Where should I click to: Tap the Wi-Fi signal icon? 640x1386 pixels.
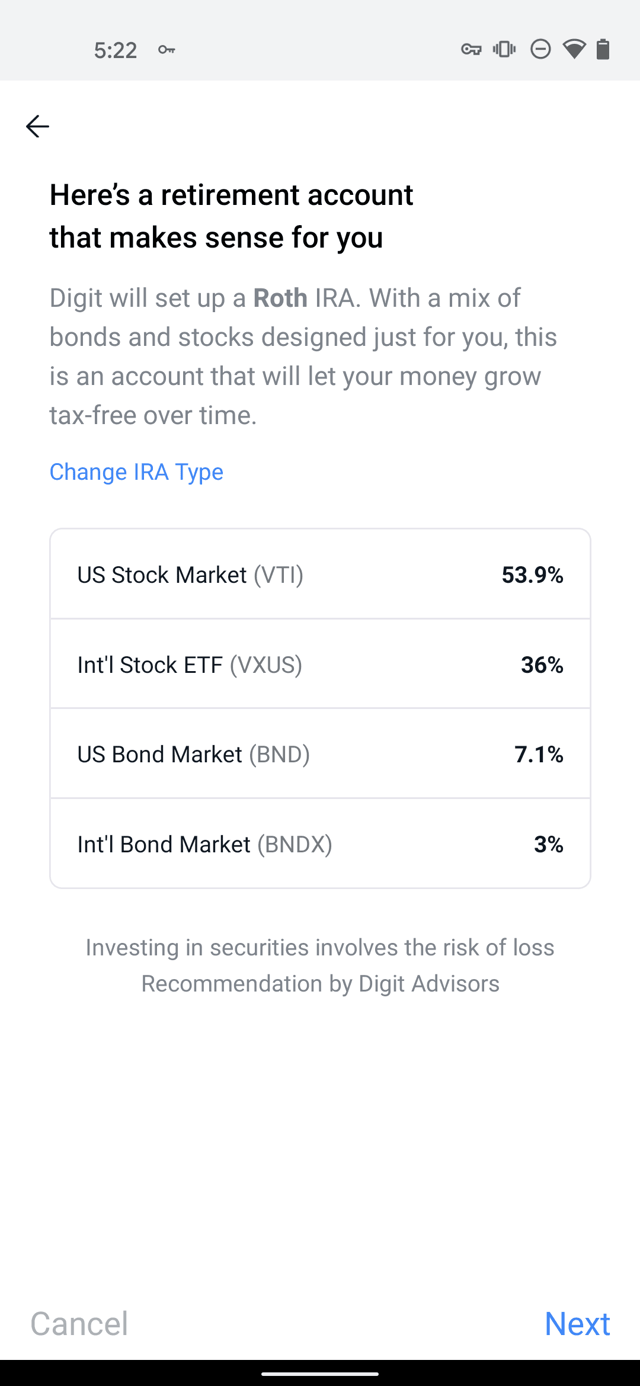(x=574, y=49)
